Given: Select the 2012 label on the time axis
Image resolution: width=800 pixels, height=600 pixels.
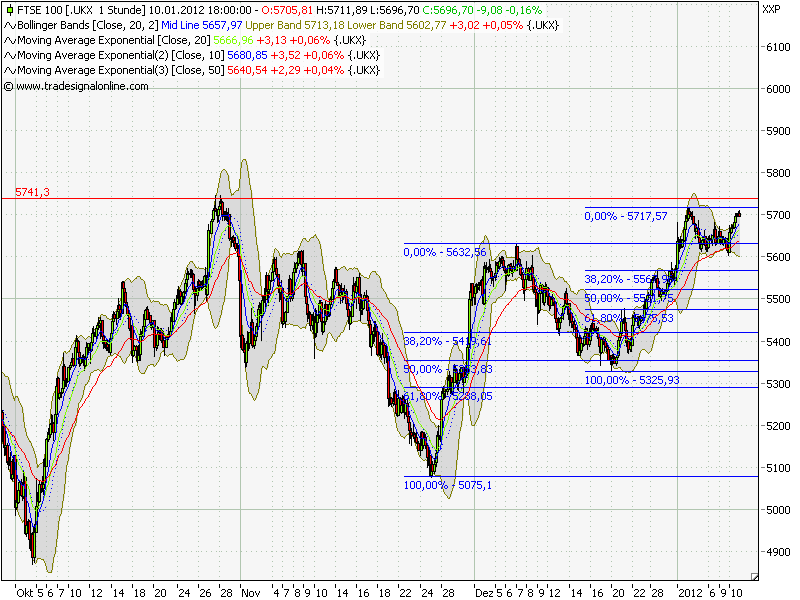Looking at the screenshot, I should tap(691, 590).
